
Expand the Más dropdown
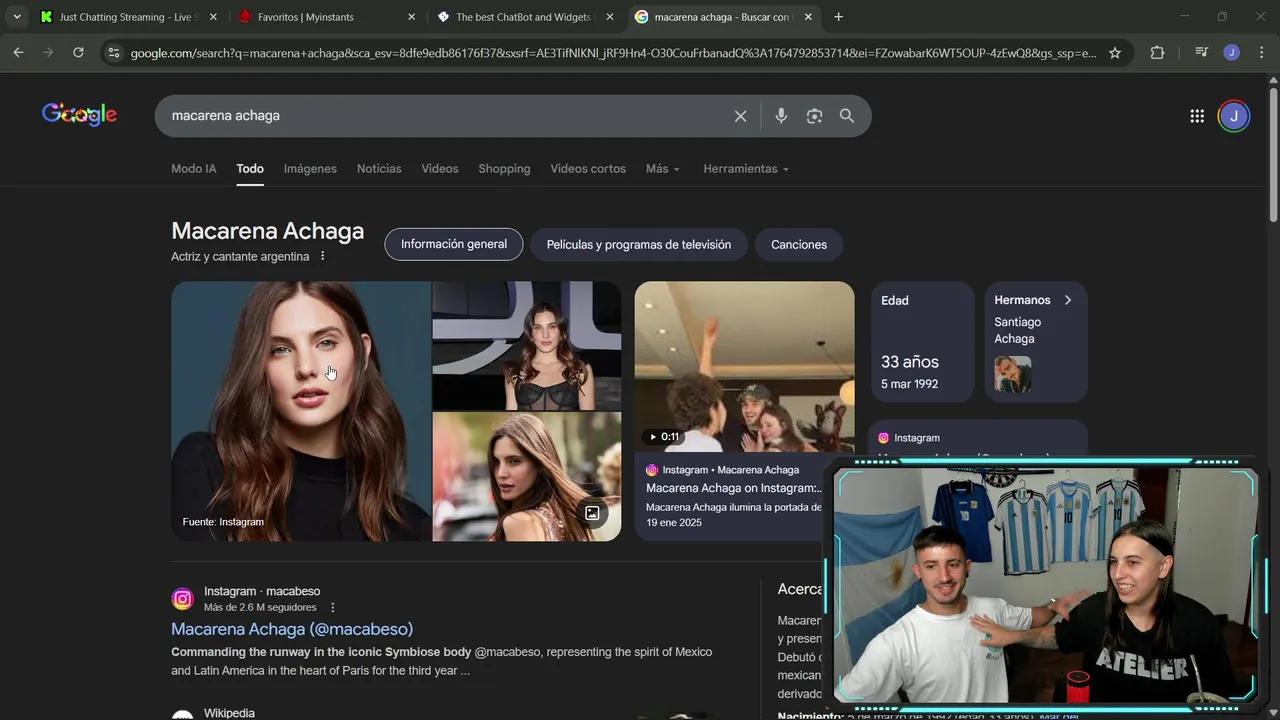(x=663, y=169)
